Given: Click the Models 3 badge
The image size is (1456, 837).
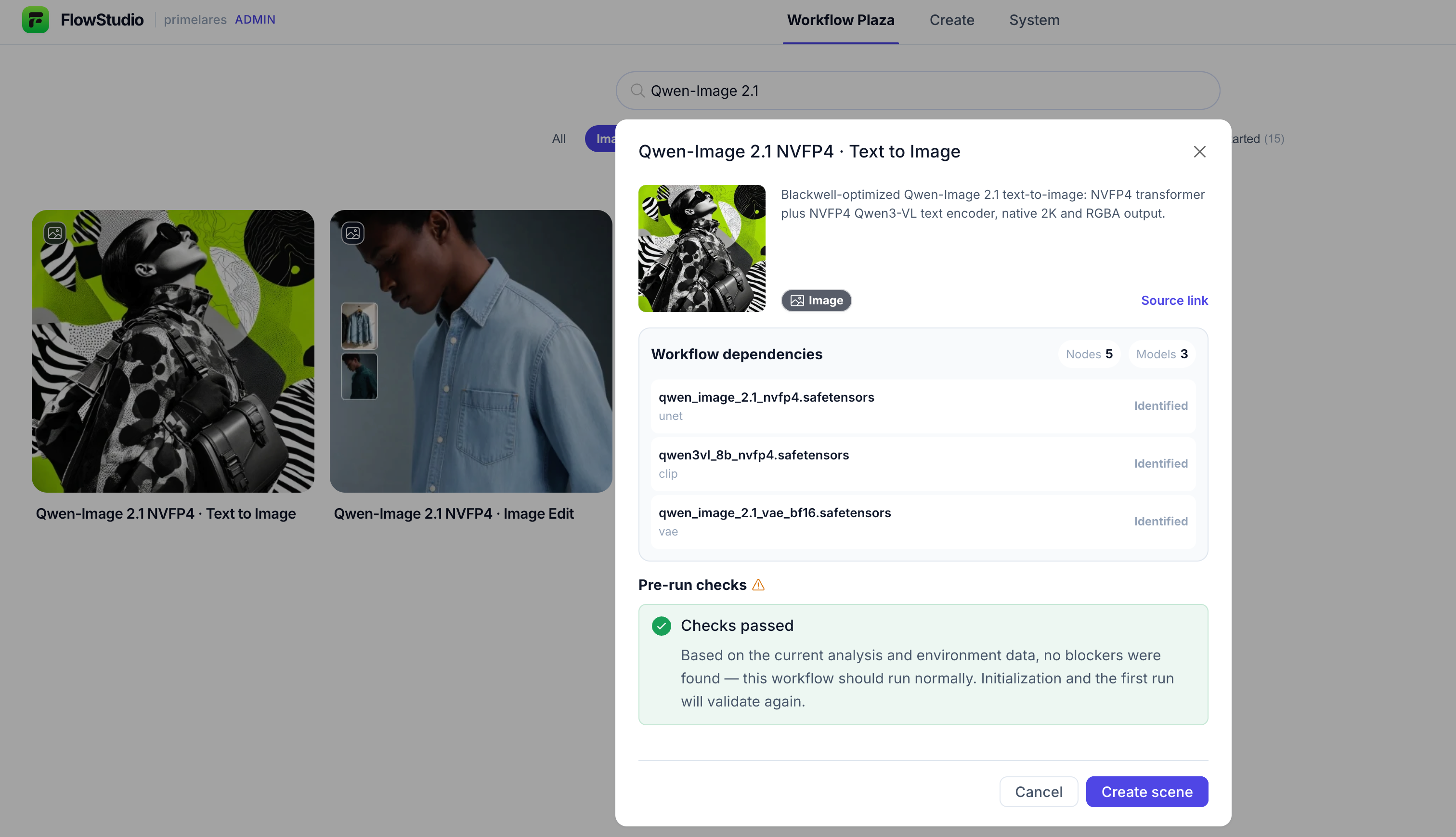Looking at the screenshot, I should [x=1162, y=354].
